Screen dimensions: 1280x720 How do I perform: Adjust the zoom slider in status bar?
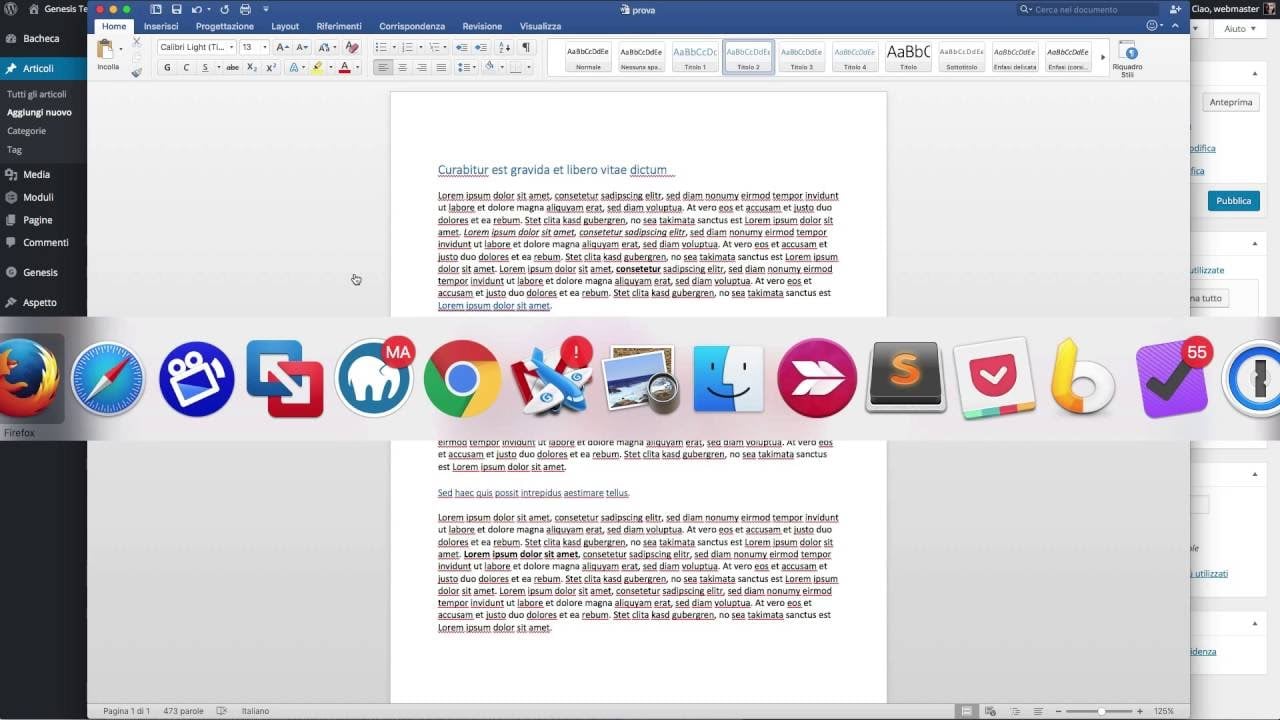coord(1101,711)
